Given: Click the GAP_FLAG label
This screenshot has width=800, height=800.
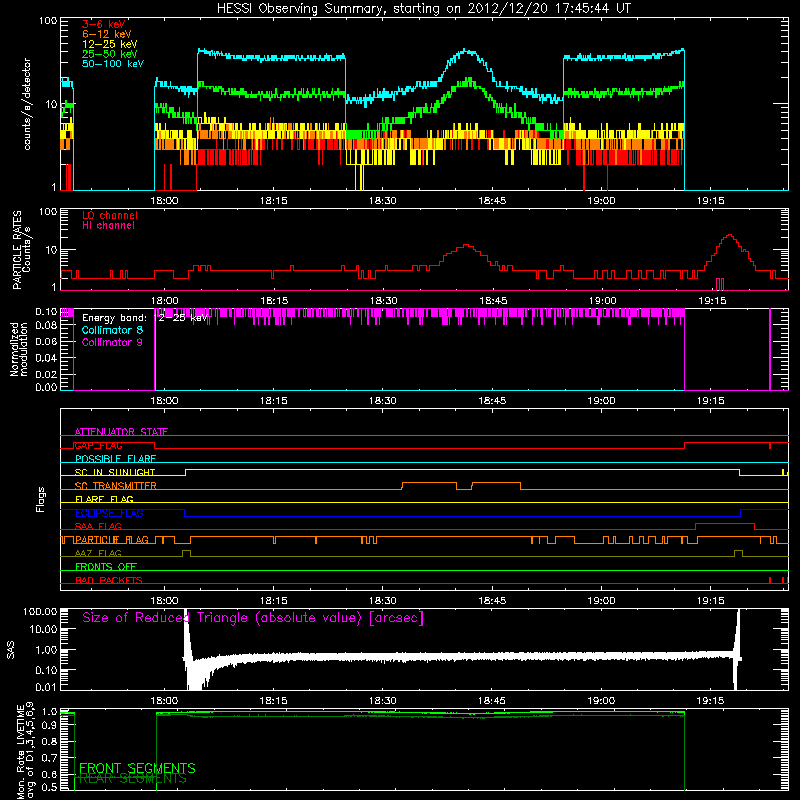Looking at the screenshot, I should coord(98,445).
